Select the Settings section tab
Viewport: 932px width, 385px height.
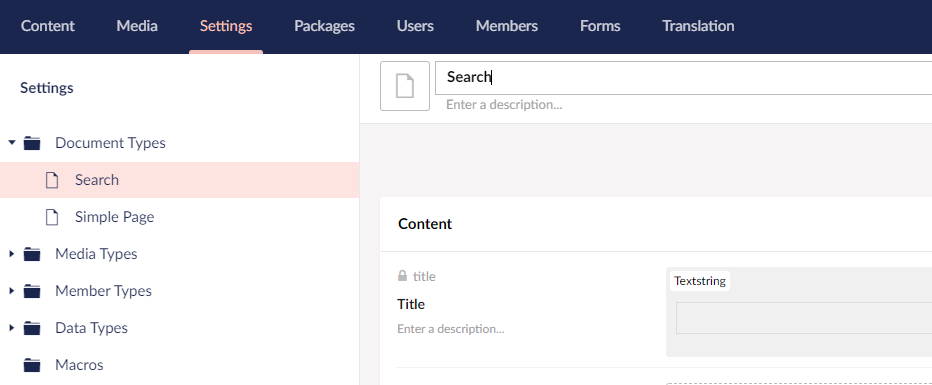click(x=226, y=26)
